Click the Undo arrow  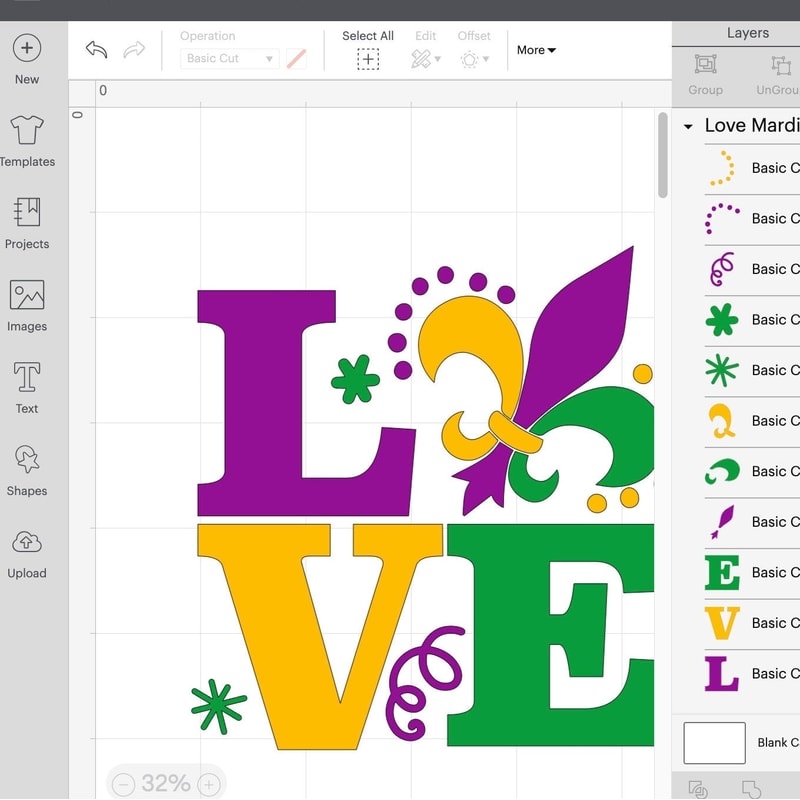click(97, 48)
